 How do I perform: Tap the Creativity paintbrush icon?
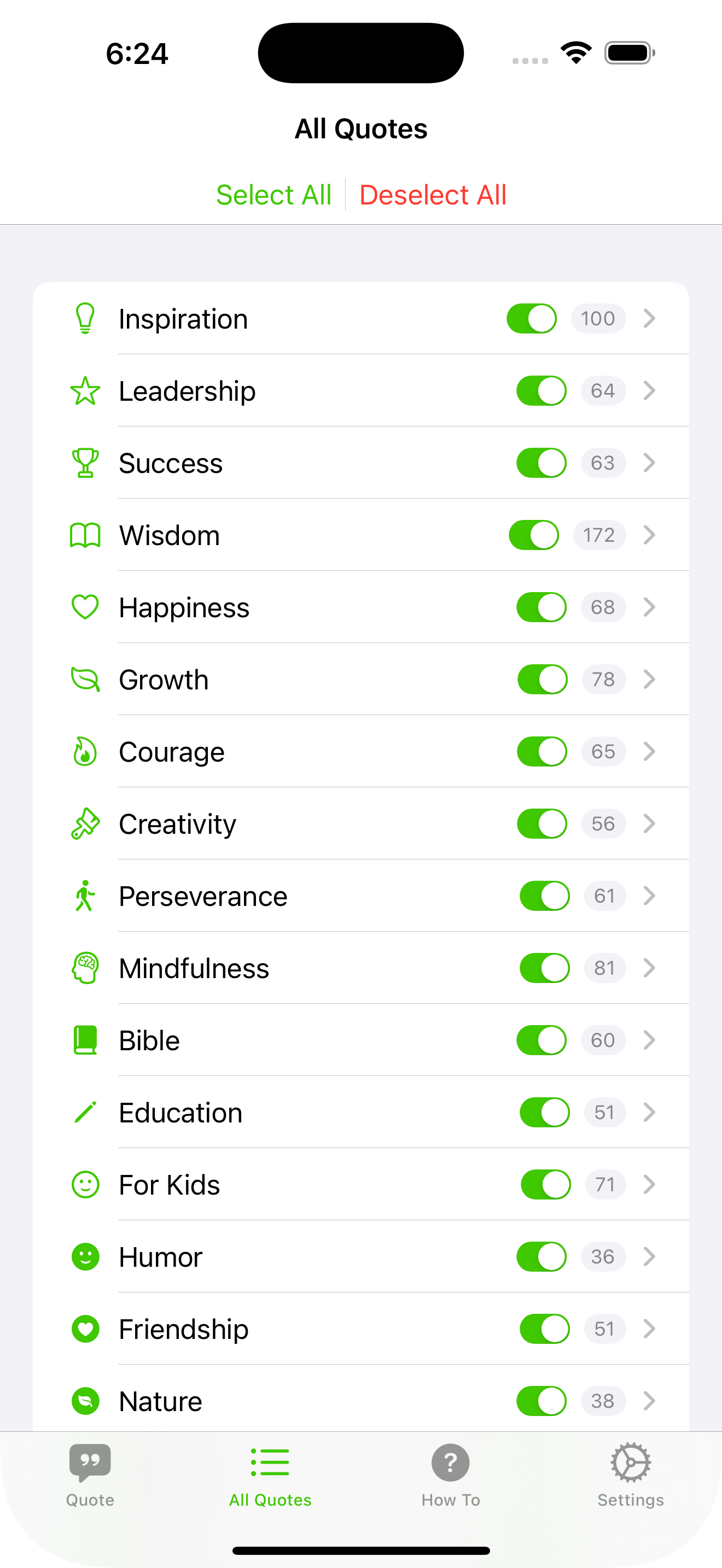(85, 823)
